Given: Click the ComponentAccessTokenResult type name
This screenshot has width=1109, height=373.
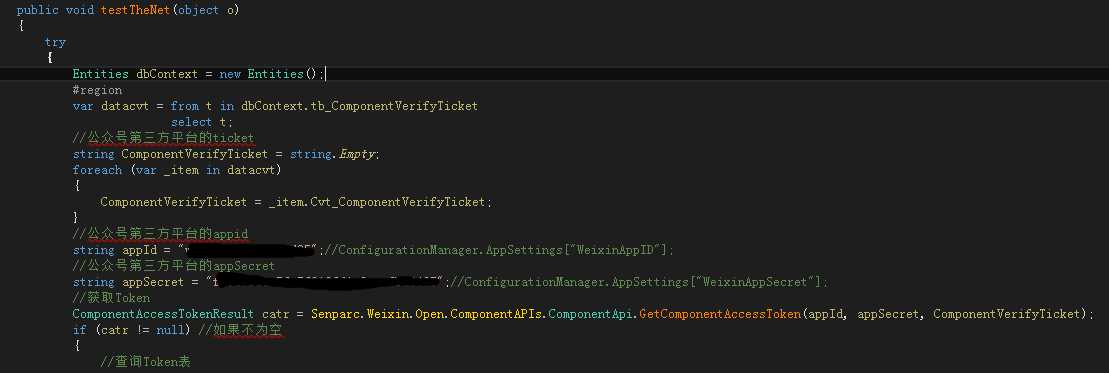Looking at the screenshot, I should click(163, 314).
